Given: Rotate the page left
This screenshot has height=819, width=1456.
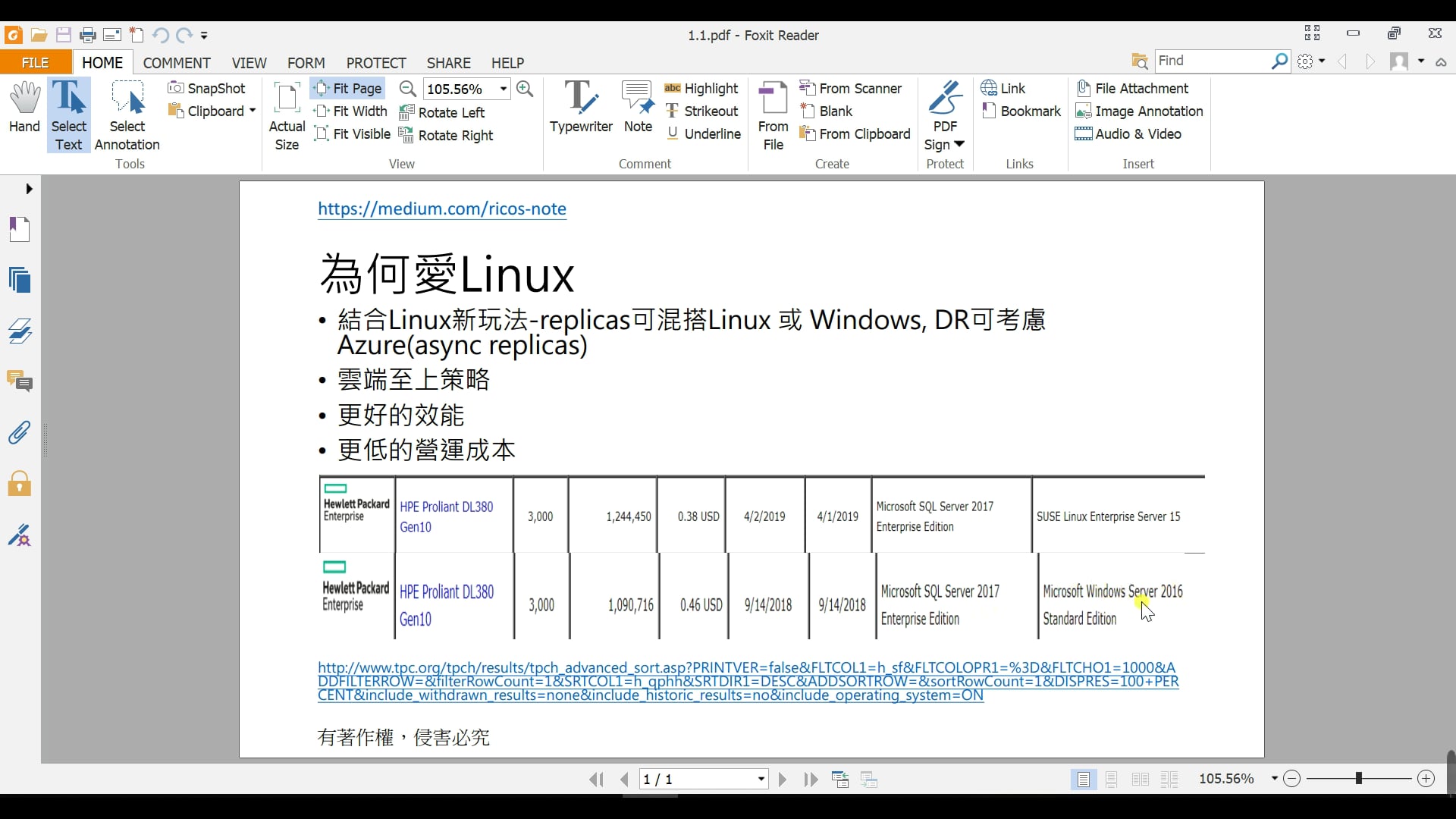Looking at the screenshot, I should [442, 112].
